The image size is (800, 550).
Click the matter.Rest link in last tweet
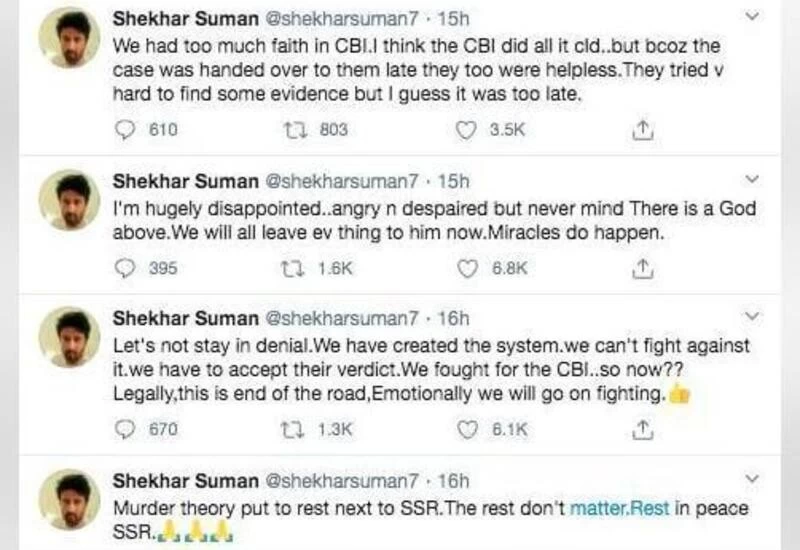point(619,507)
